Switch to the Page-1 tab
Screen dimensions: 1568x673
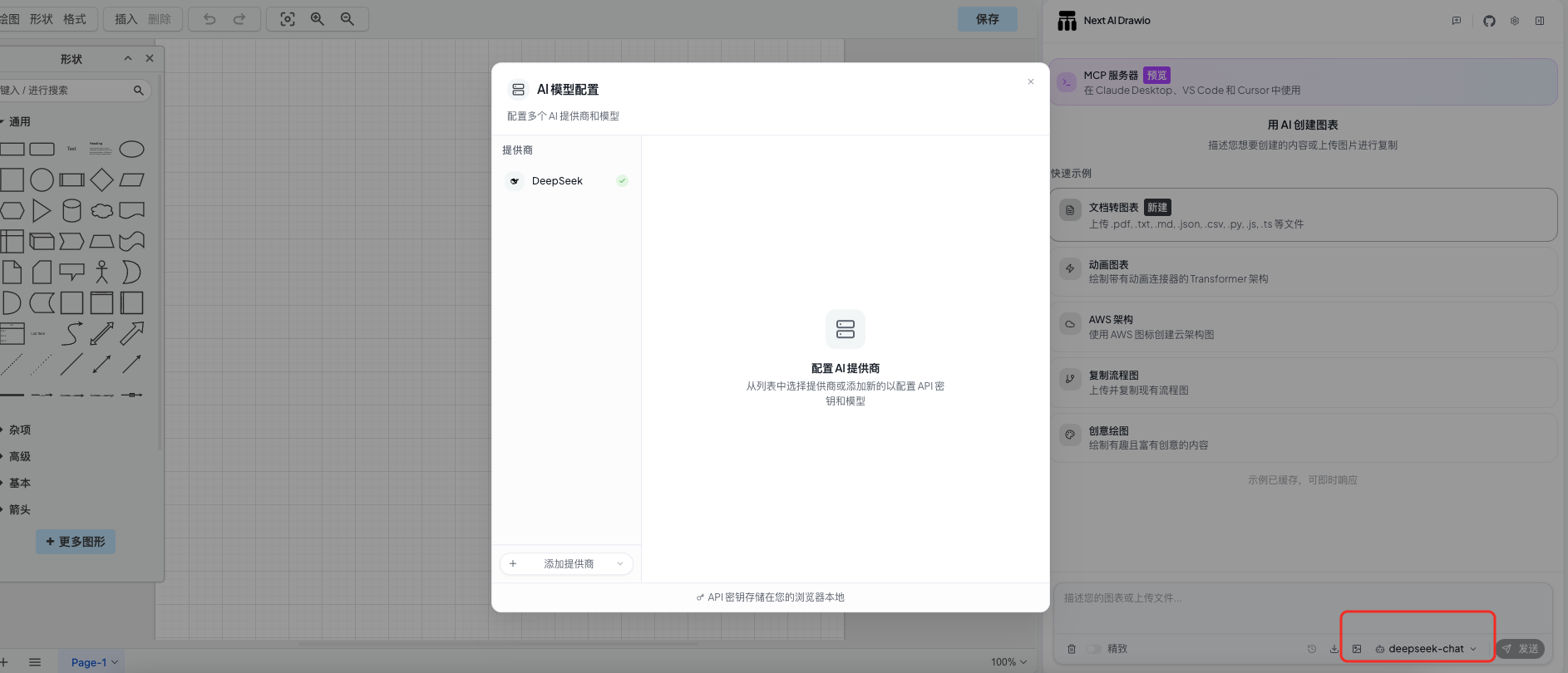90,662
